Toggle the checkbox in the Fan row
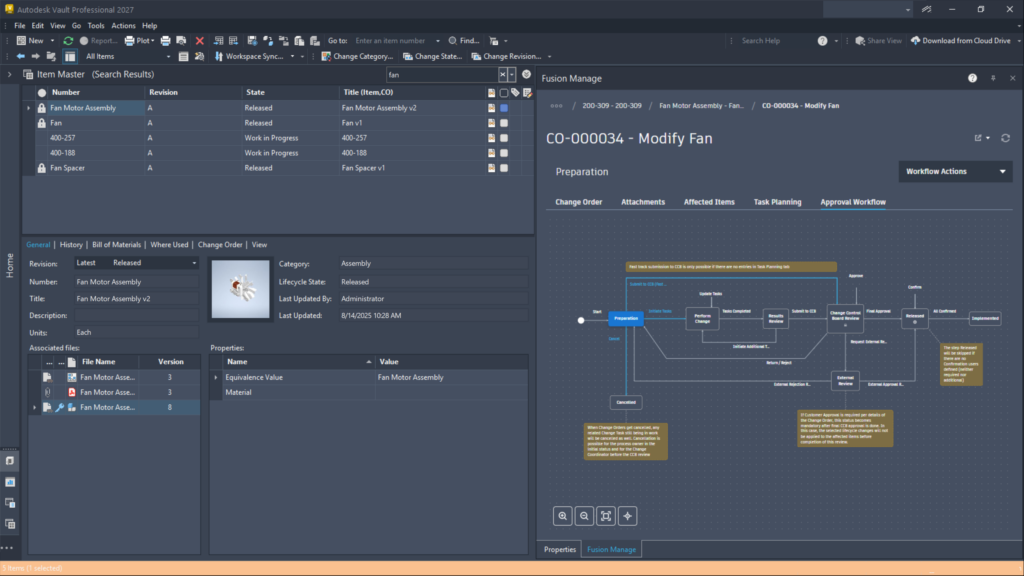 coord(504,123)
